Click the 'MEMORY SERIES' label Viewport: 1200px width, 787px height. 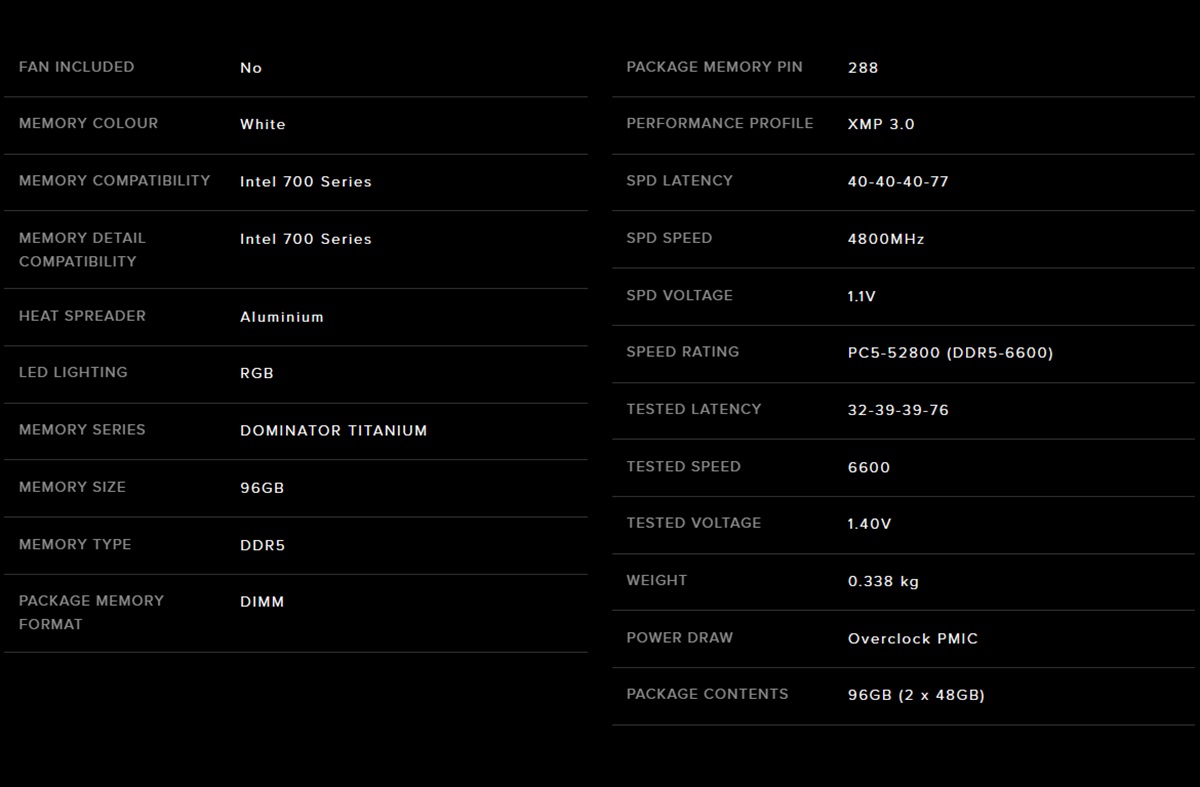tap(82, 429)
